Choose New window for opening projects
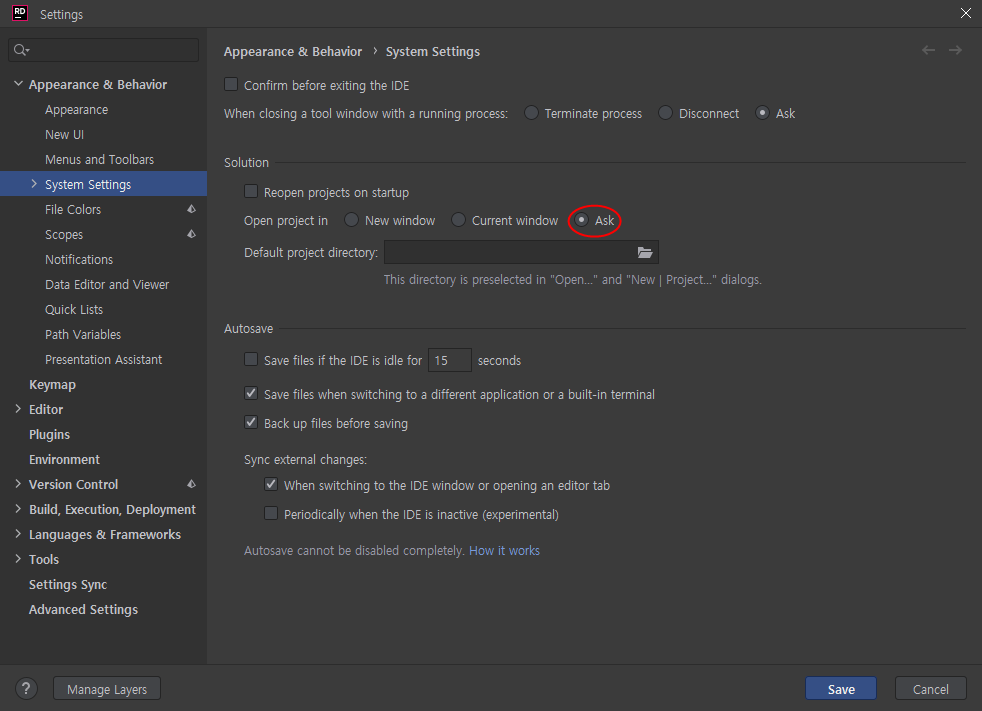The image size is (982, 711). point(351,220)
